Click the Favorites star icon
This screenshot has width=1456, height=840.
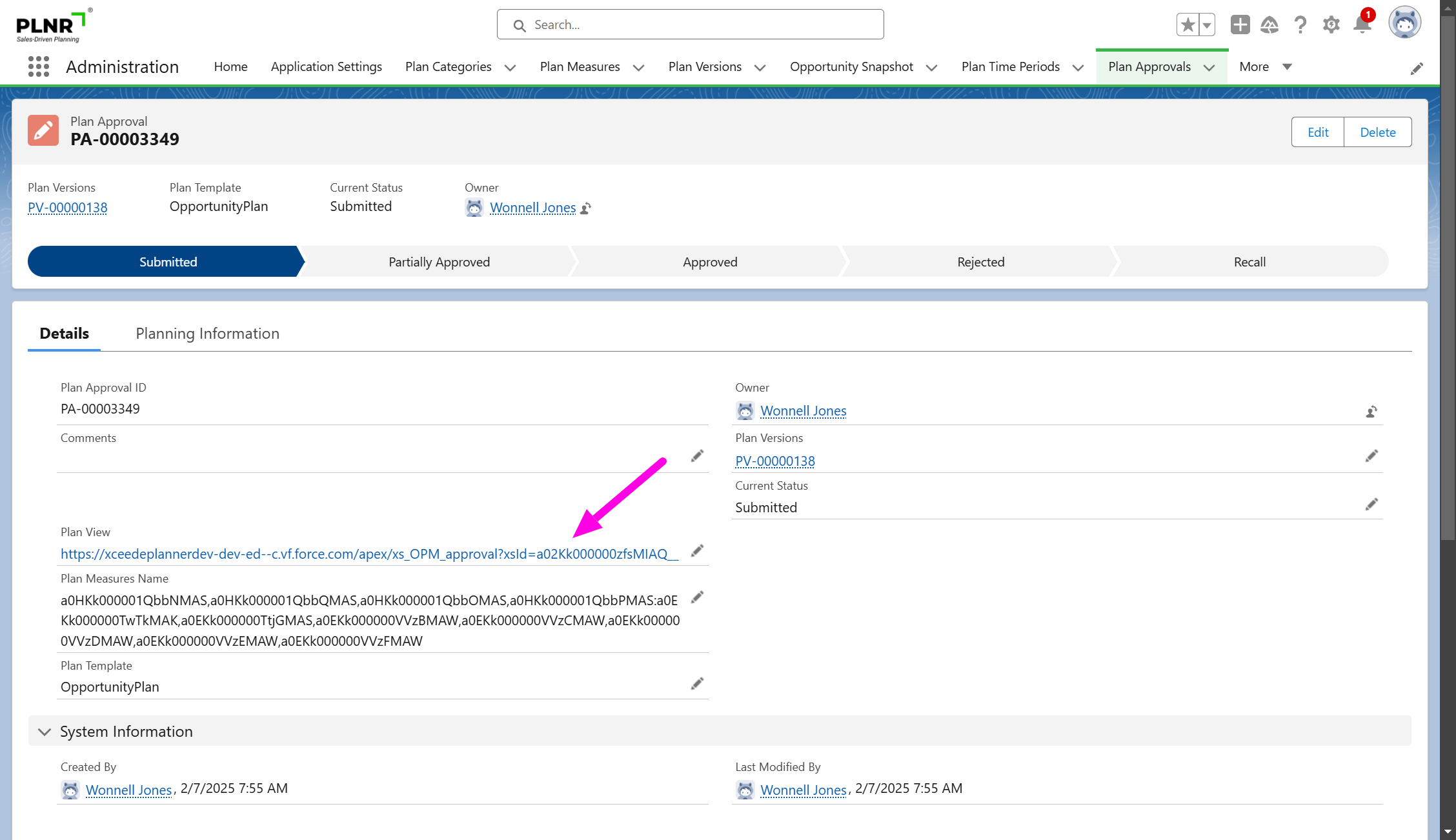pos(1188,25)
